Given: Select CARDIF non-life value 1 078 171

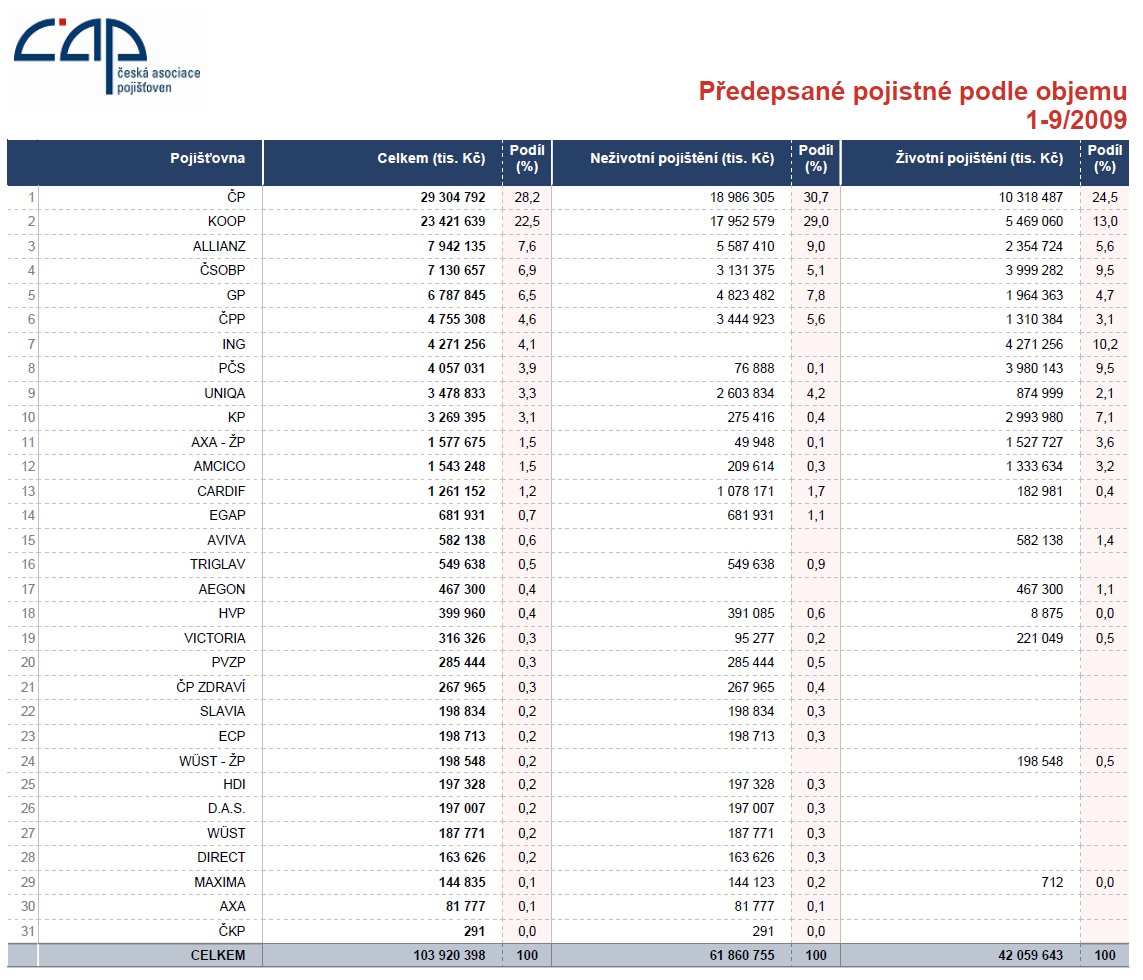Looking at the screenshot, I should 745,491.
